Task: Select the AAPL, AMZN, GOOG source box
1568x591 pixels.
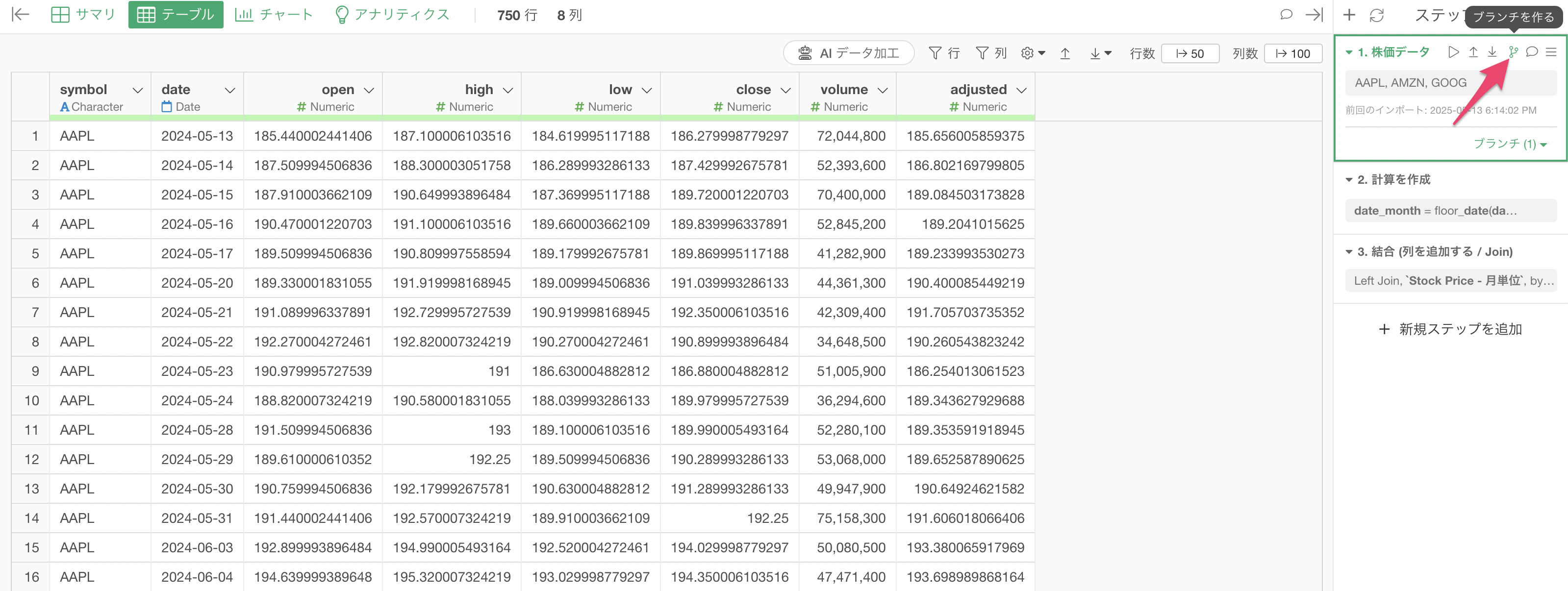Action: pos(1450,83)
